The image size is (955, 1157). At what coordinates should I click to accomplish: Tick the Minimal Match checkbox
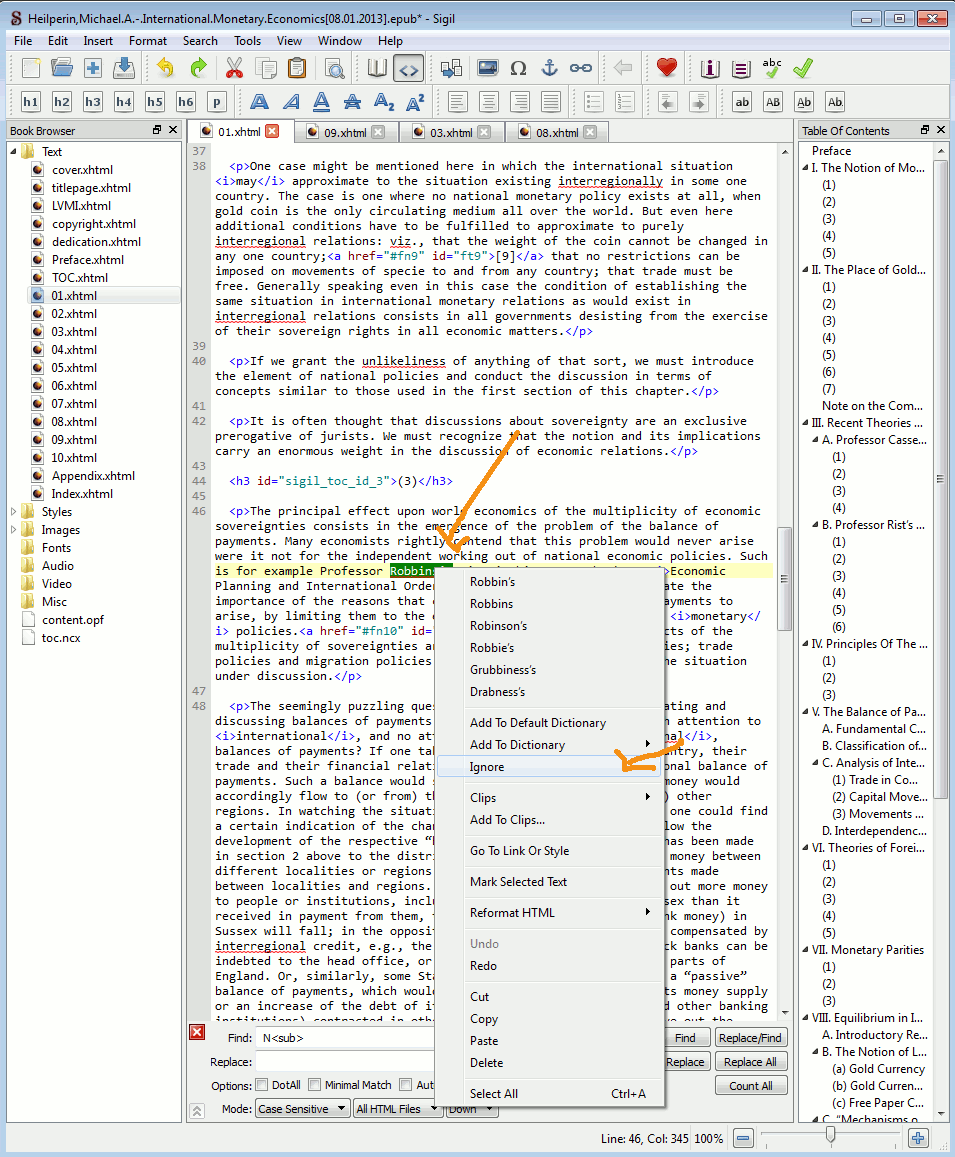(x=314, y=1085)
